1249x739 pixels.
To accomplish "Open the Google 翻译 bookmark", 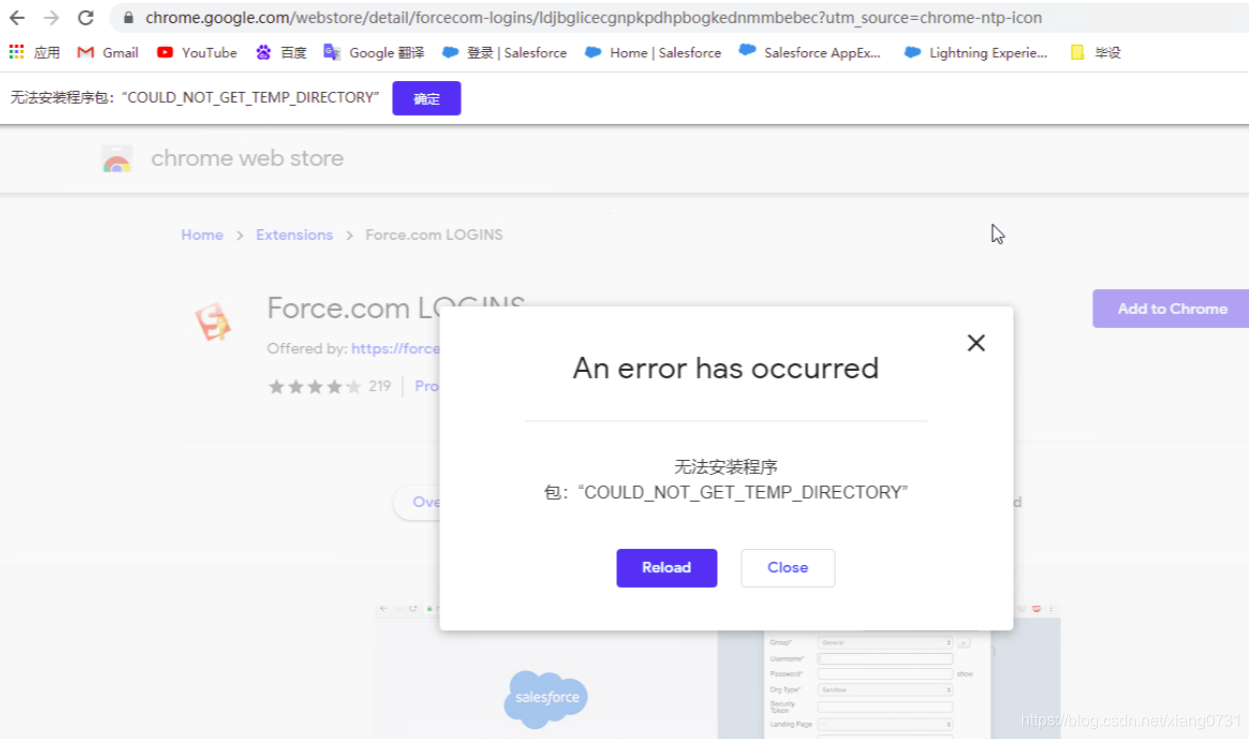I will 374,52.
